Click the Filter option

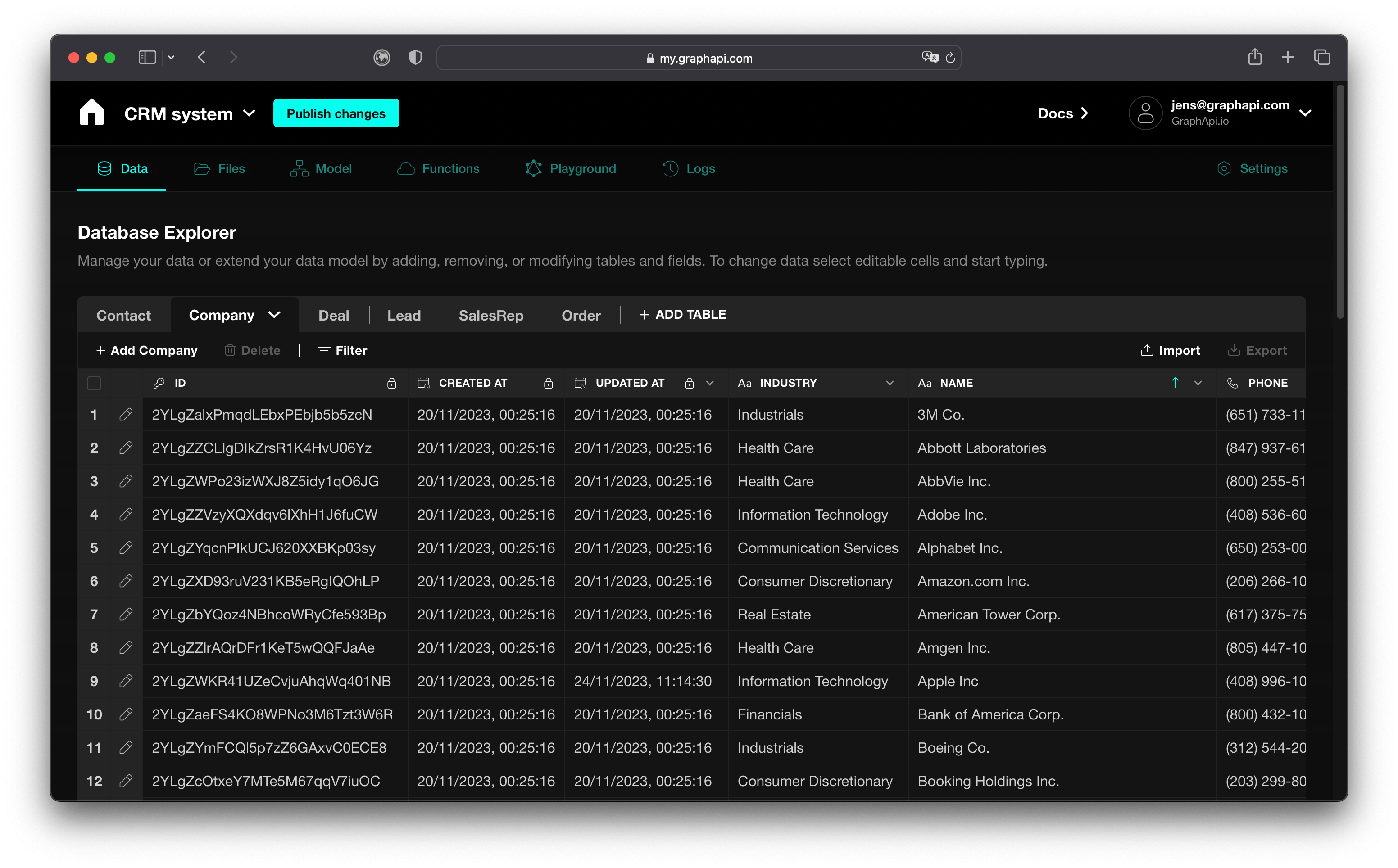(x=344, y=350)
